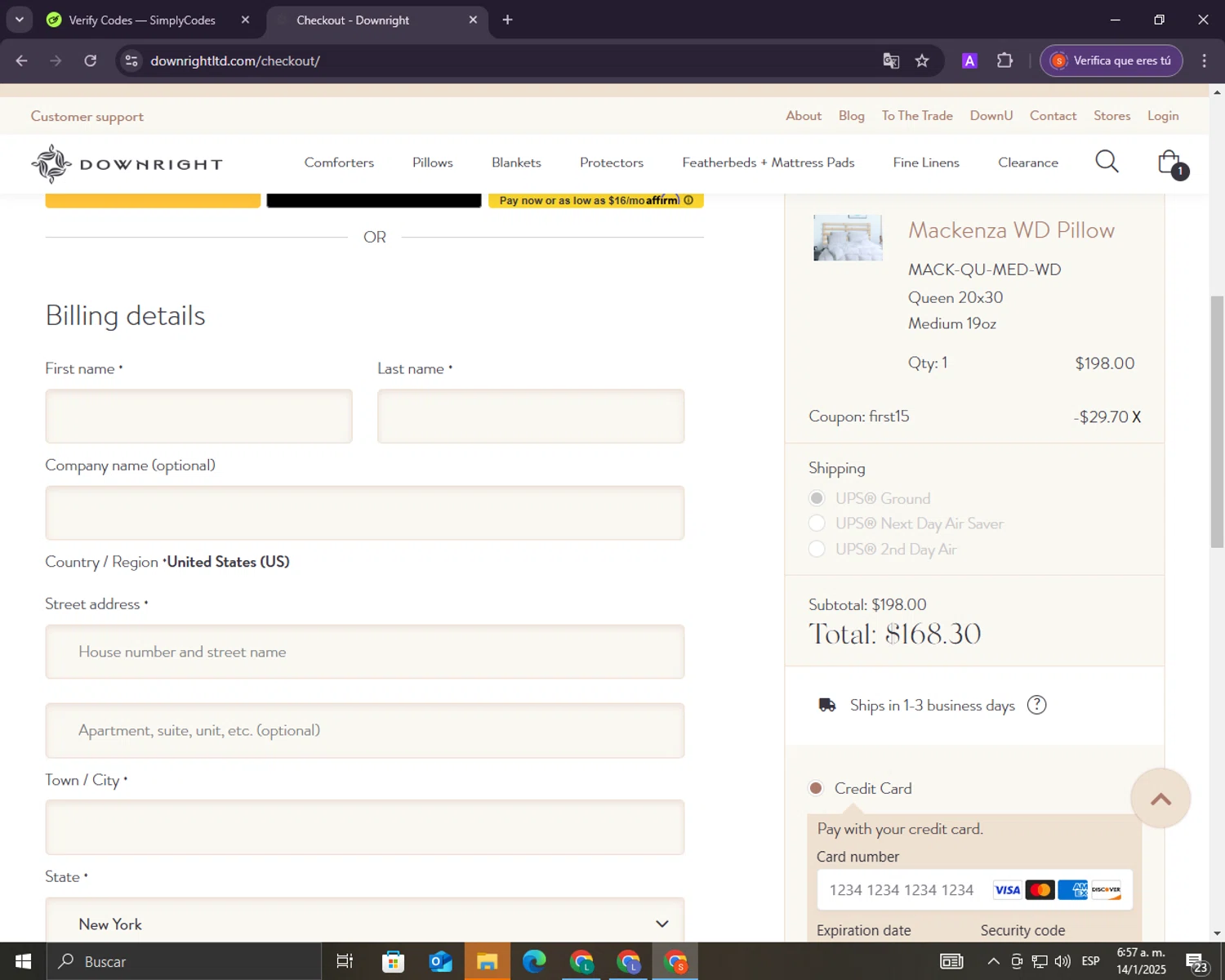
Task: Click Mackenza WD Pillow product thumbnail
Action: tap(848, 238)
